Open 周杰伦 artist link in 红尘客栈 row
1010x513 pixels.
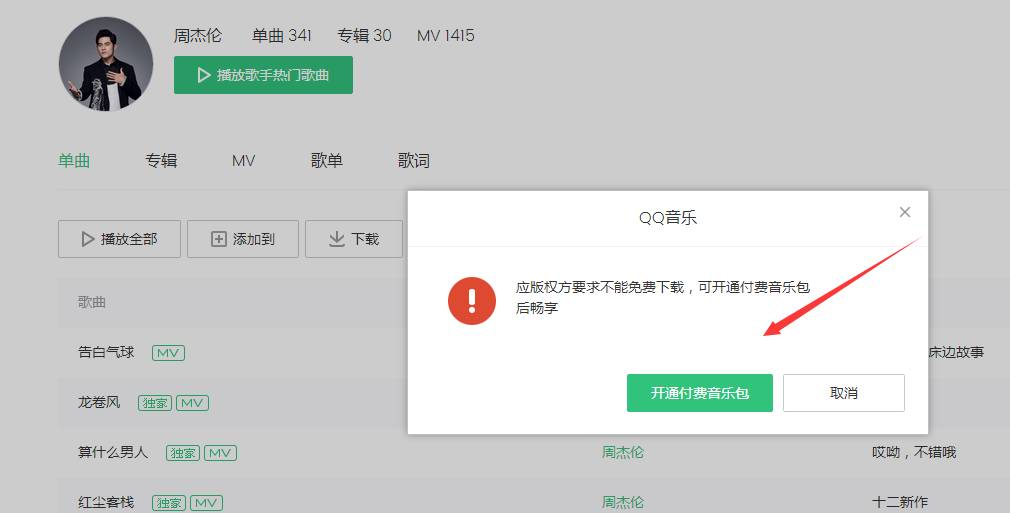623,502
